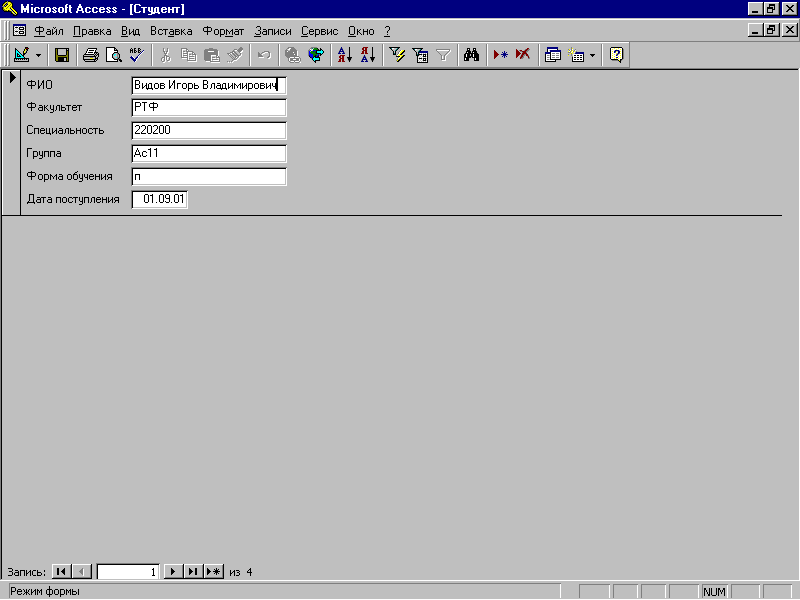Open the Сервис menu

click(x=319, y=31)
